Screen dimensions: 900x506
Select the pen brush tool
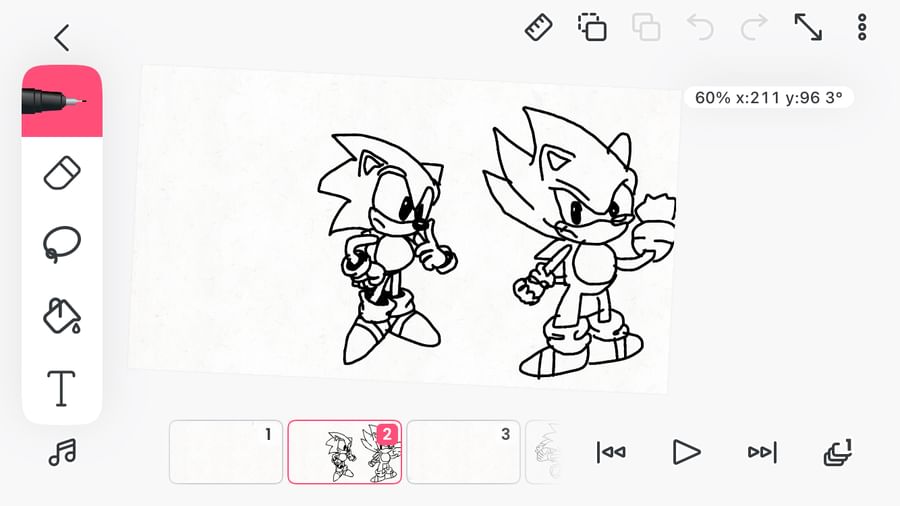tap(62, 102)
